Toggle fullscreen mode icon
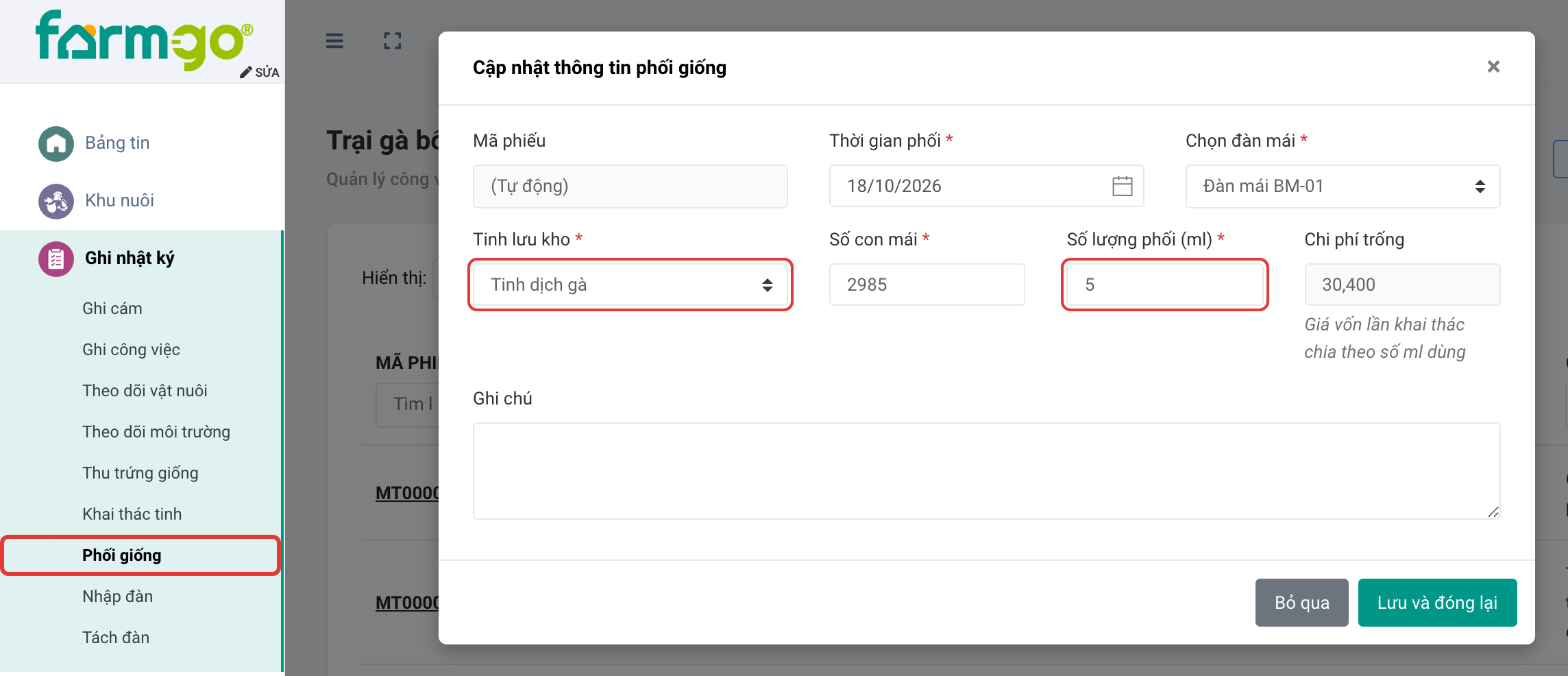 pyautogui.click(x=392, y=41)
